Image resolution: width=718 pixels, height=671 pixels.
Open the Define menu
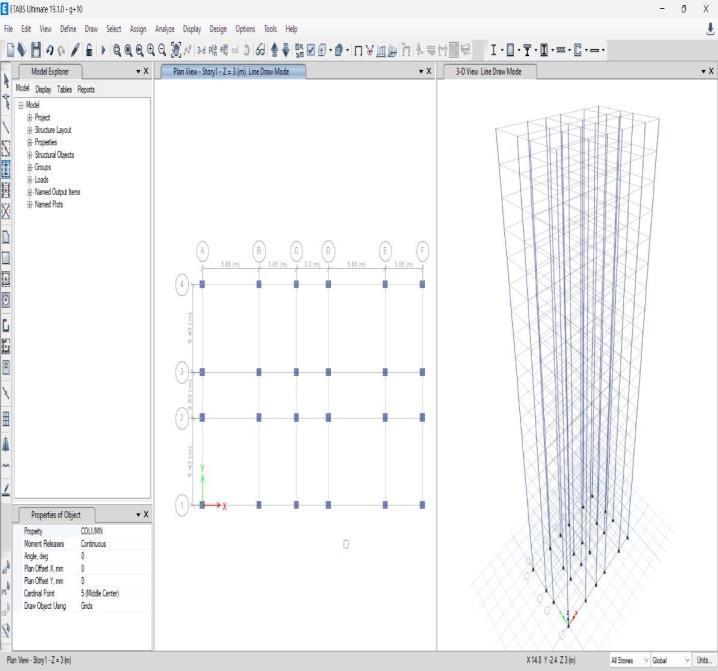[x=68, y=29]
